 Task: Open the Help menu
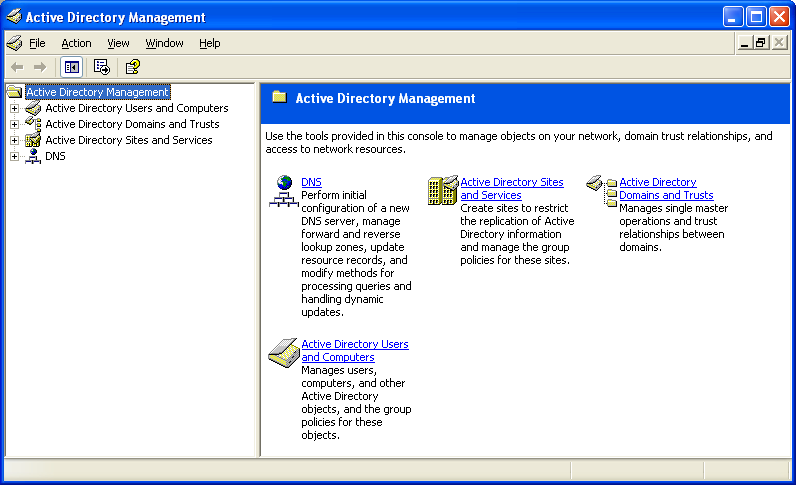(x=210, y=43)
